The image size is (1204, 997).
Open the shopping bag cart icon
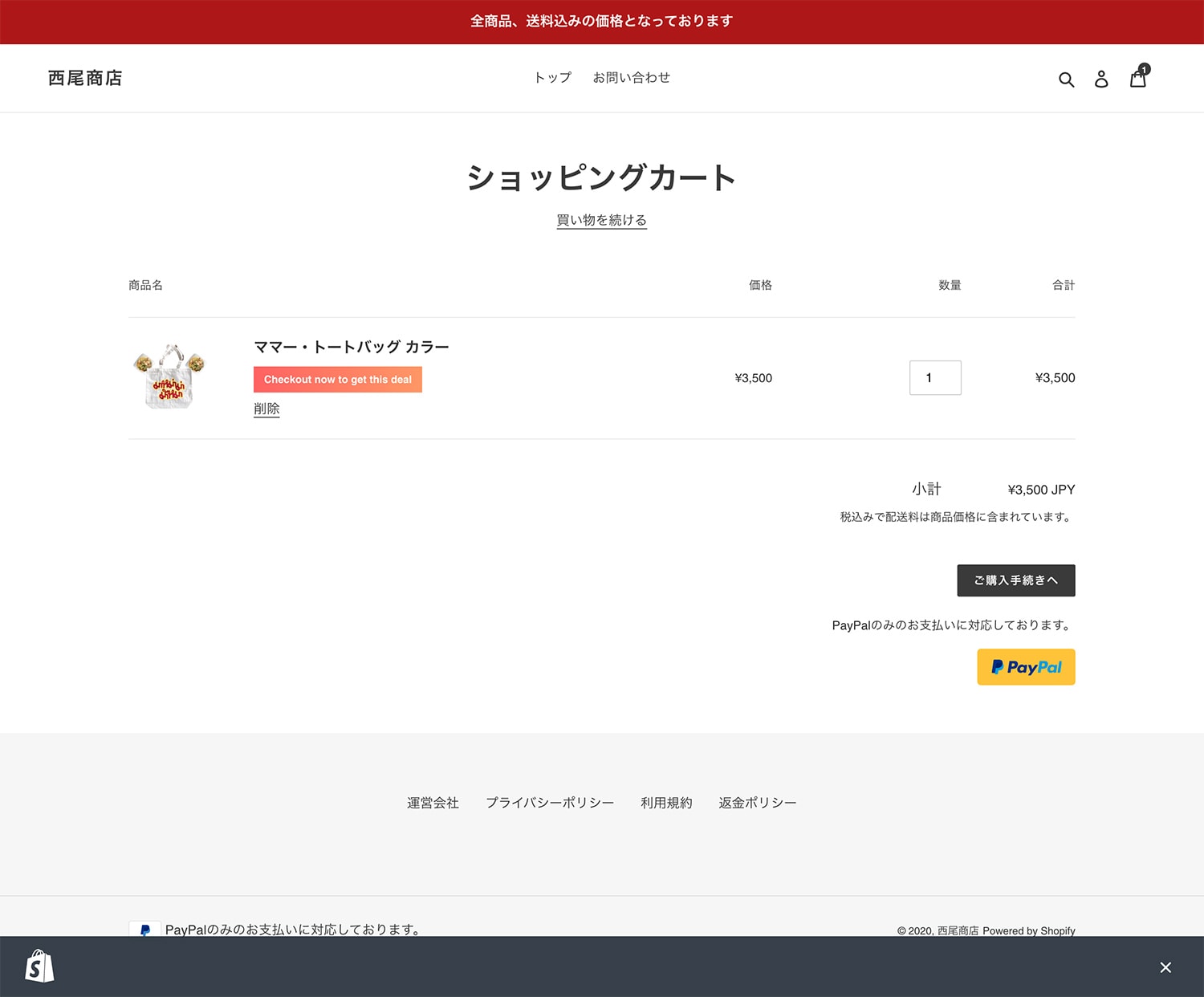[1138, 79]
